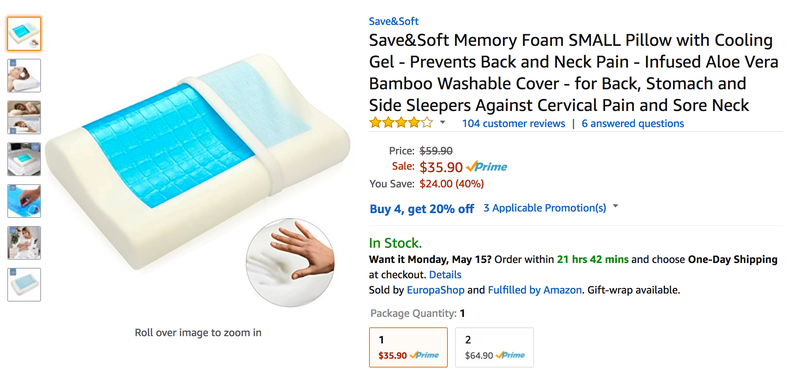This screenshot has width=800, height=378.
Task: Visit EuropaShop seller page
Action: tap(435, 290)
